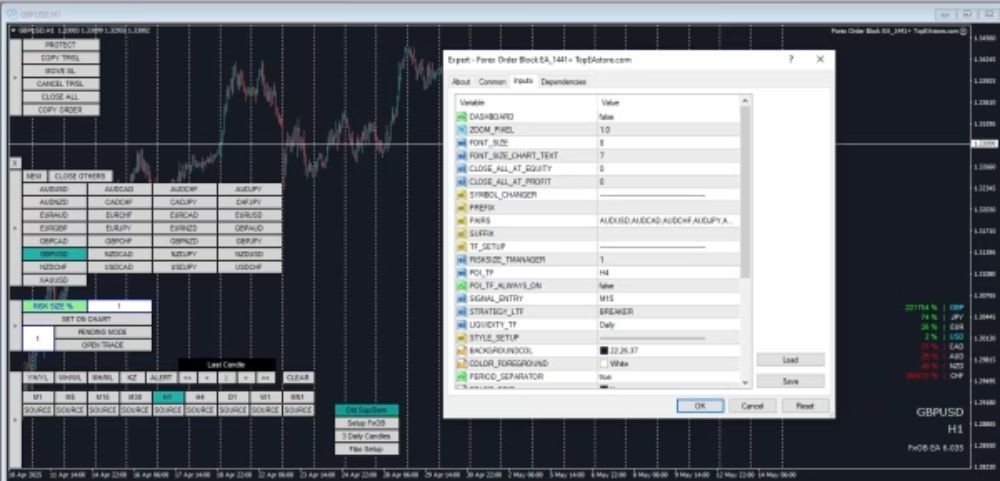Click the ZOOM_PIXEL variable type icon

pyautogui.click(x=462, y=130)
